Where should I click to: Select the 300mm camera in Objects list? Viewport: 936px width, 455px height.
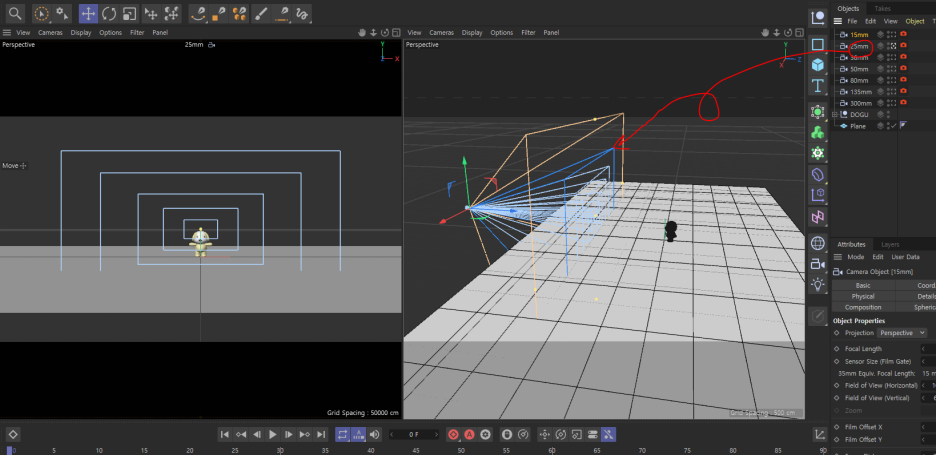(861, 103)
